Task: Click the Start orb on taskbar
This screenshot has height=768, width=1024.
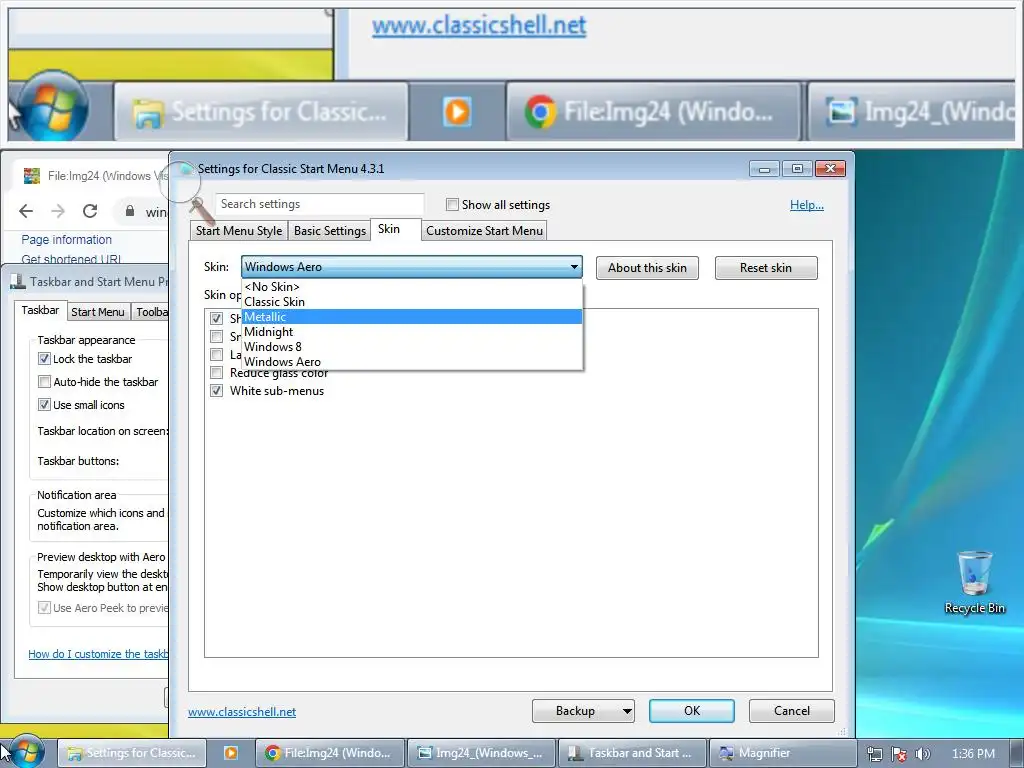Action: (26, 753)
